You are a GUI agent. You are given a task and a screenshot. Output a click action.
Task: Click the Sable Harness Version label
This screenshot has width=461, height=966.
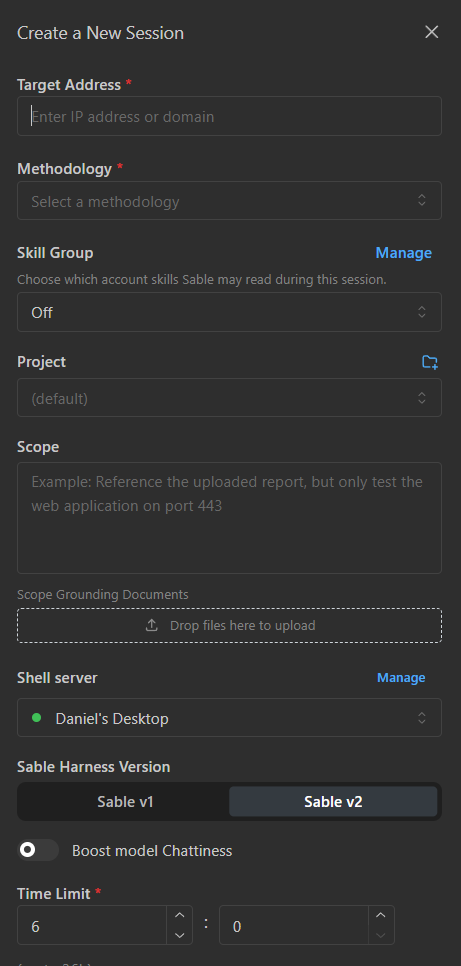(x=94, y=767)
